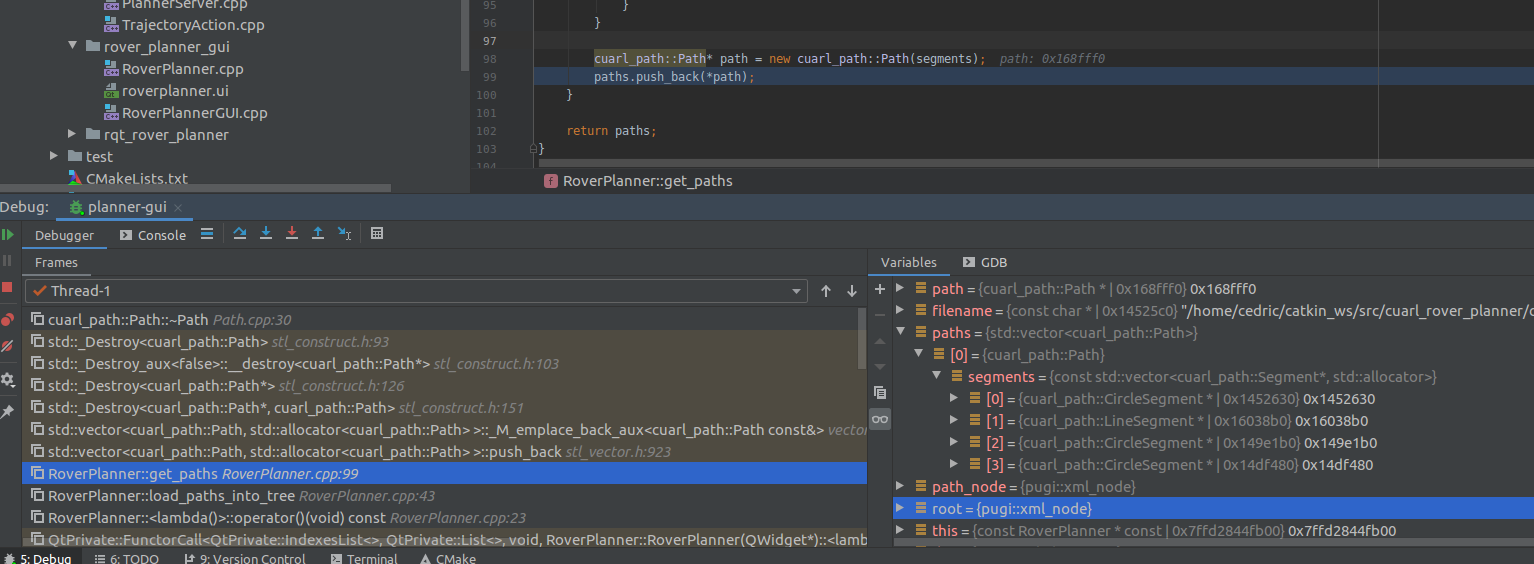The width and height of the screenshot is (1534, 564).
Task: Expand the this variable
Action: 900,531
